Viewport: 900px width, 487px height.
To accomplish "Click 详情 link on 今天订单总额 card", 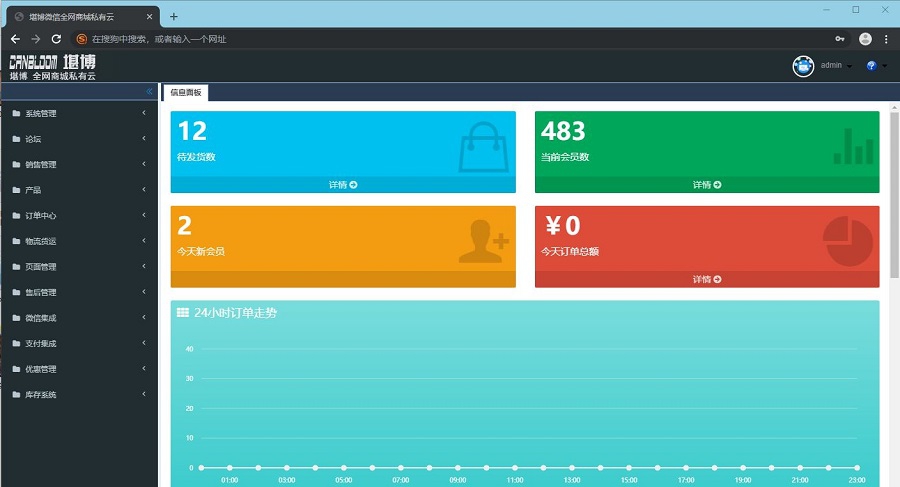I will pyautogui.click(x=707, y=280).
